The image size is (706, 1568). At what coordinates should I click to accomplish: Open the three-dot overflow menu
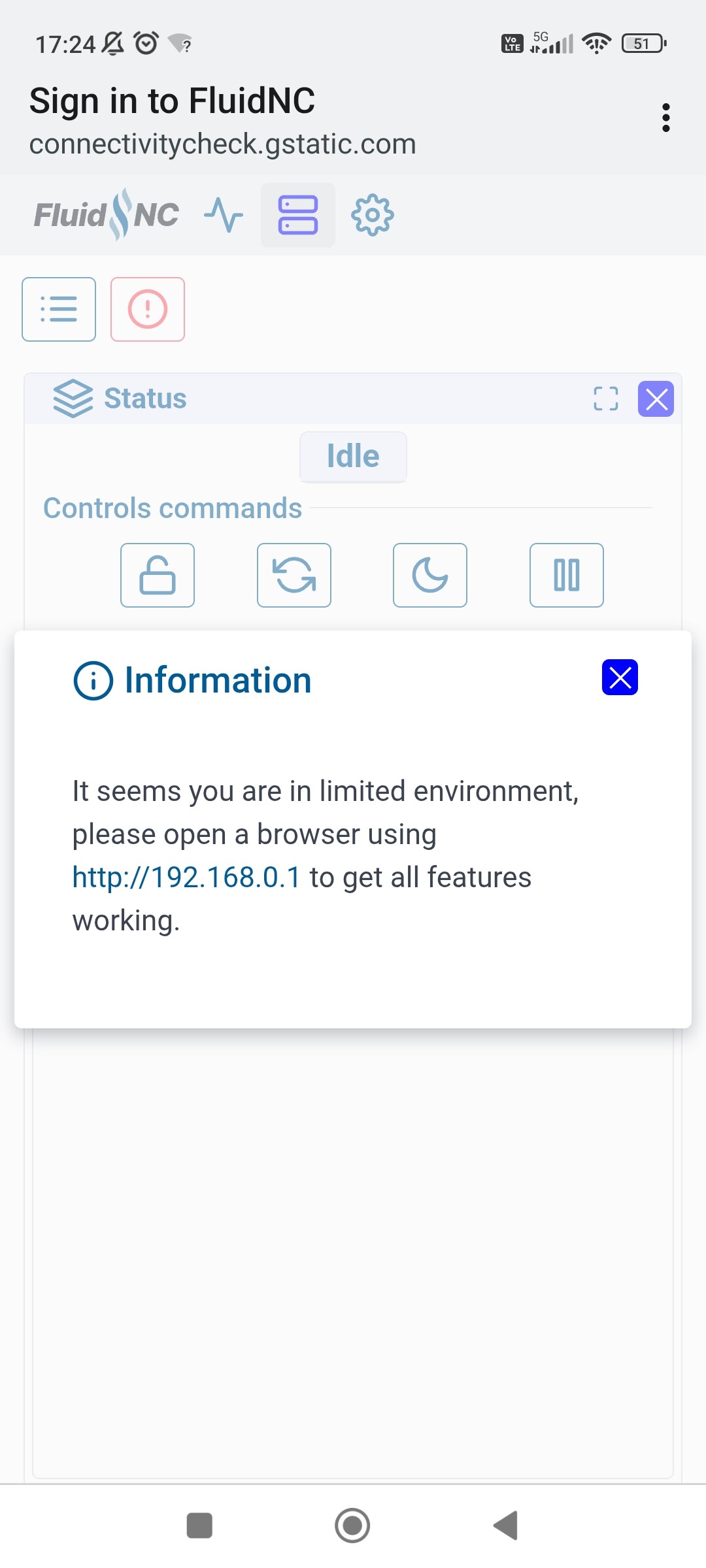tap(665, 118)
